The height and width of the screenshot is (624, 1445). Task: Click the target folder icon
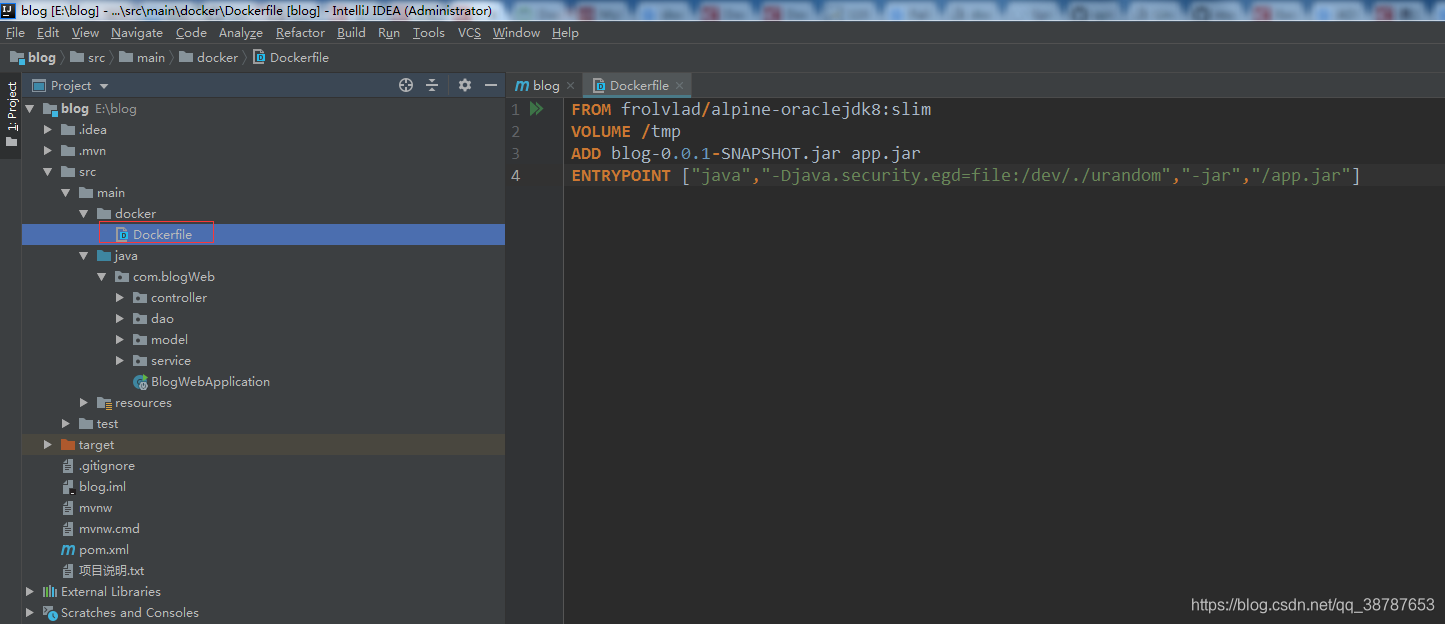[x=68, y=445]
